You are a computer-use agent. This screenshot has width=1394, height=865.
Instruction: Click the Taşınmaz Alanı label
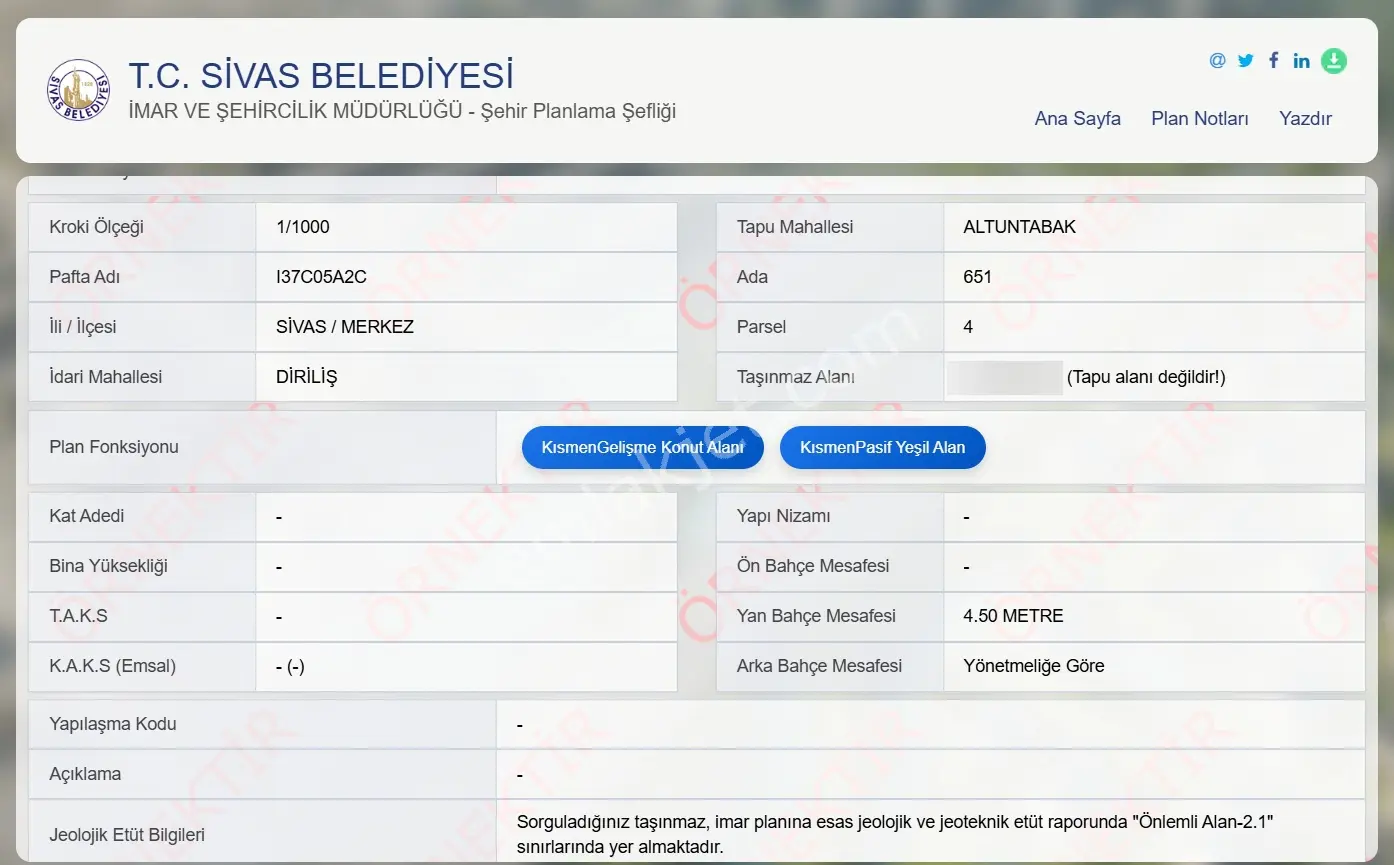796,377
